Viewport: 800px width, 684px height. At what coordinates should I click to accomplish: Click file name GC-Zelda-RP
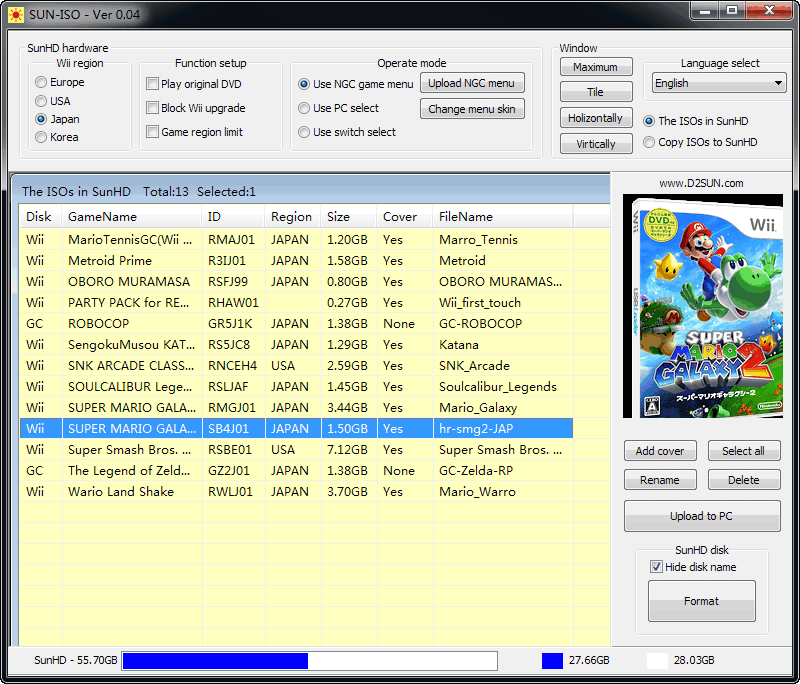click(476, 471)
